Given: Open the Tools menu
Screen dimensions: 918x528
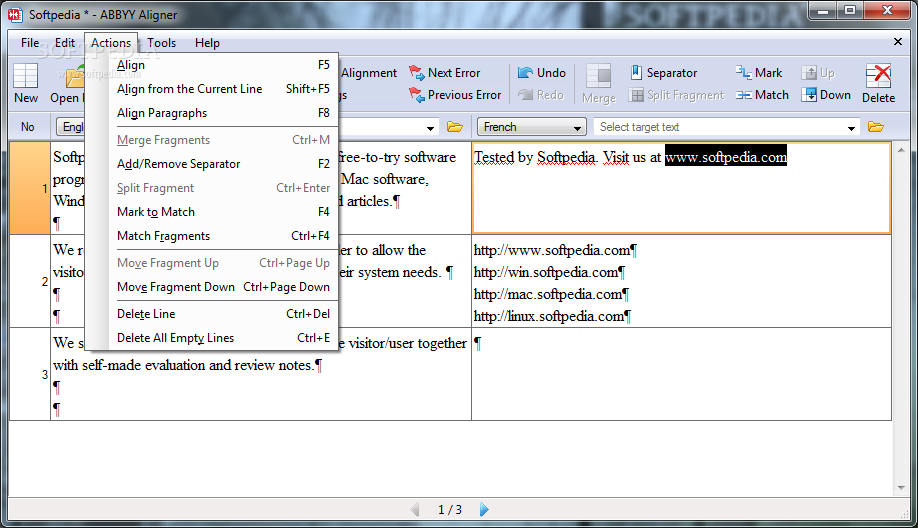Looking at the screenshot, I should [162, 43].
